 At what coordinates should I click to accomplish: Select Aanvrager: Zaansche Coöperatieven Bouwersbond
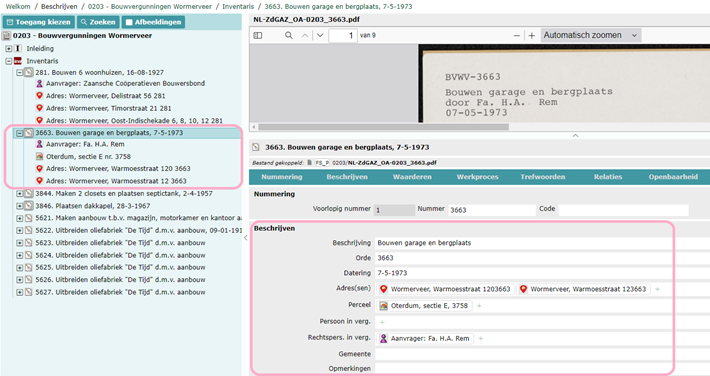pos(125,83)
